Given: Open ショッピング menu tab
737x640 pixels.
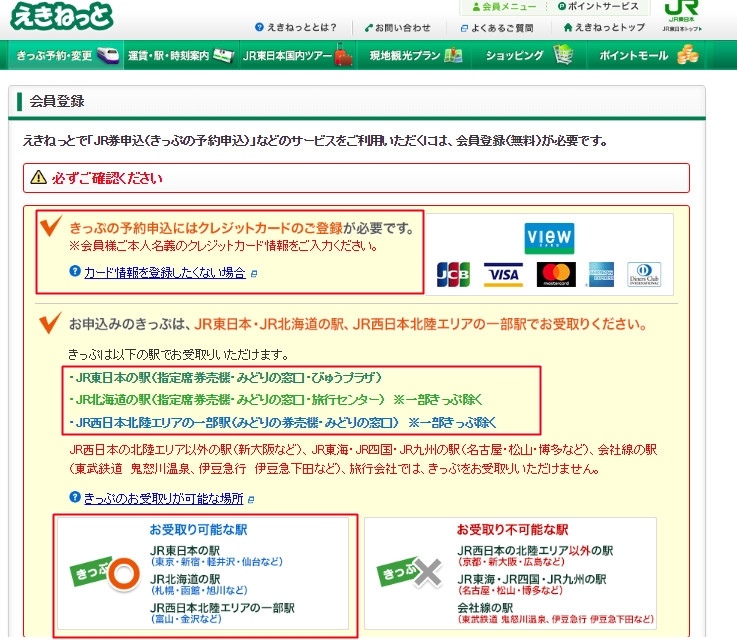Looking at the screenshot, I should [x=529, y=55].
